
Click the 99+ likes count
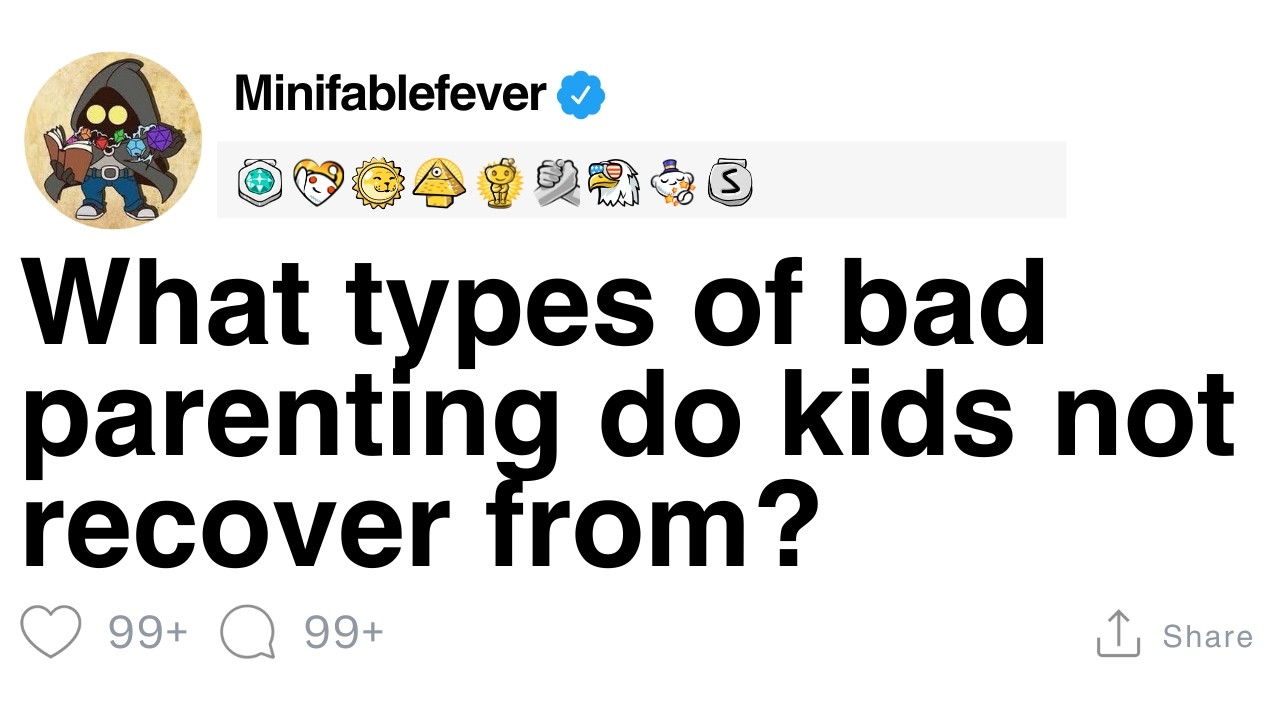pos(148,633)
